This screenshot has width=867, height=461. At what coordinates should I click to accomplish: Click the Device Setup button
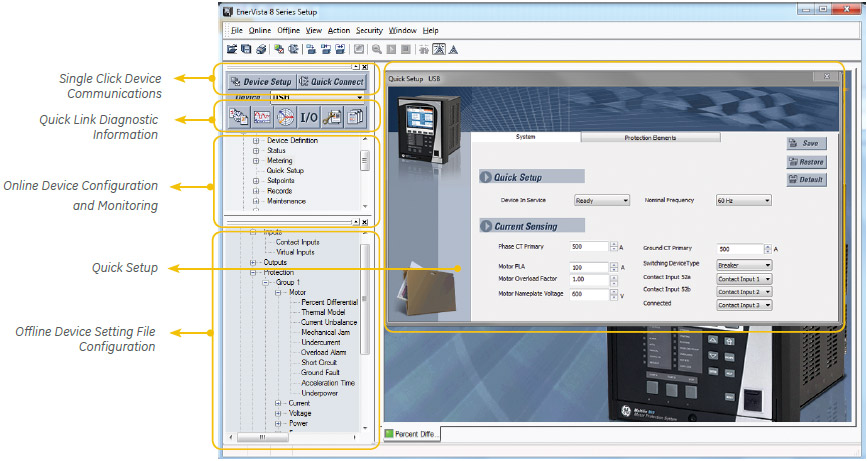pyautogui.click(x=262, y=82)
